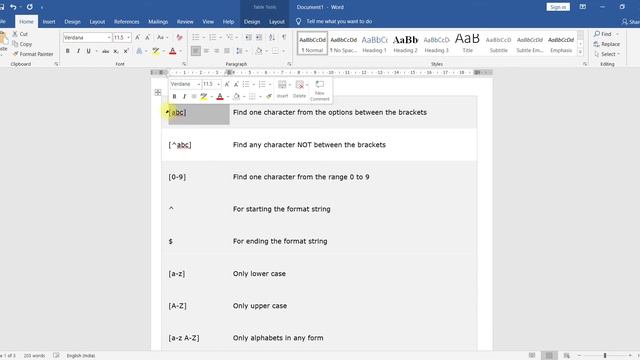Switch to the Mailings tab

coord(158,22)
